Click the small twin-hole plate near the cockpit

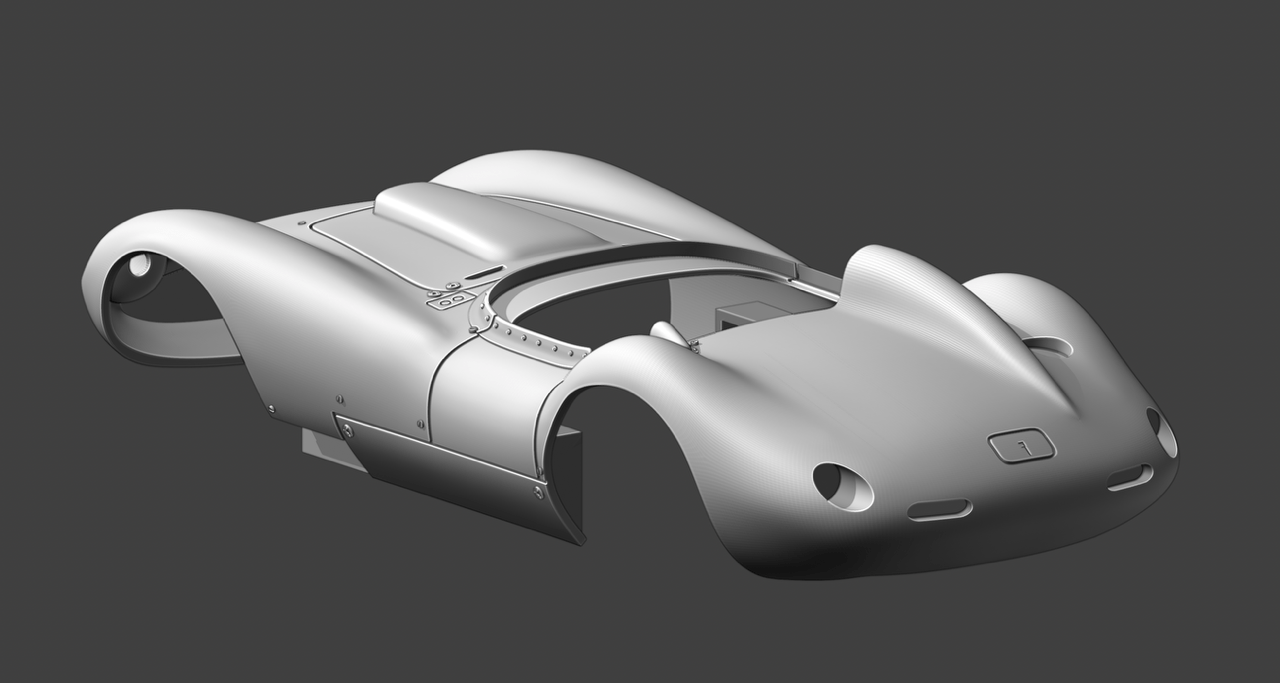[x=447, y=299]
